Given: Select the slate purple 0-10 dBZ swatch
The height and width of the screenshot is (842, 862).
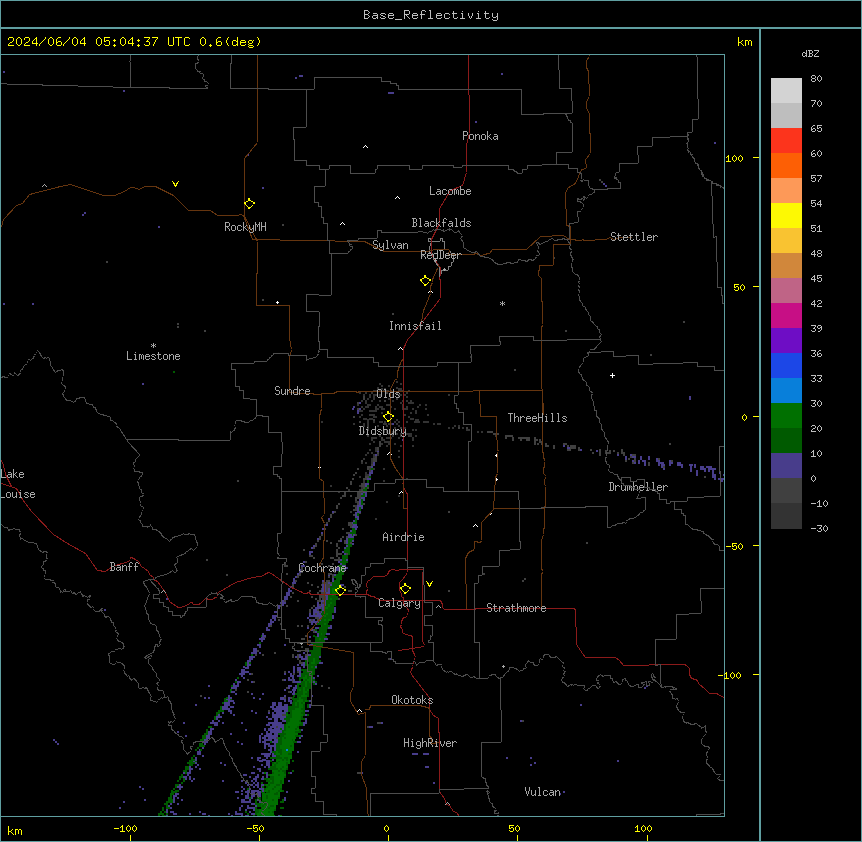Looking at the screenshot, I should click(x=786, y=466).
